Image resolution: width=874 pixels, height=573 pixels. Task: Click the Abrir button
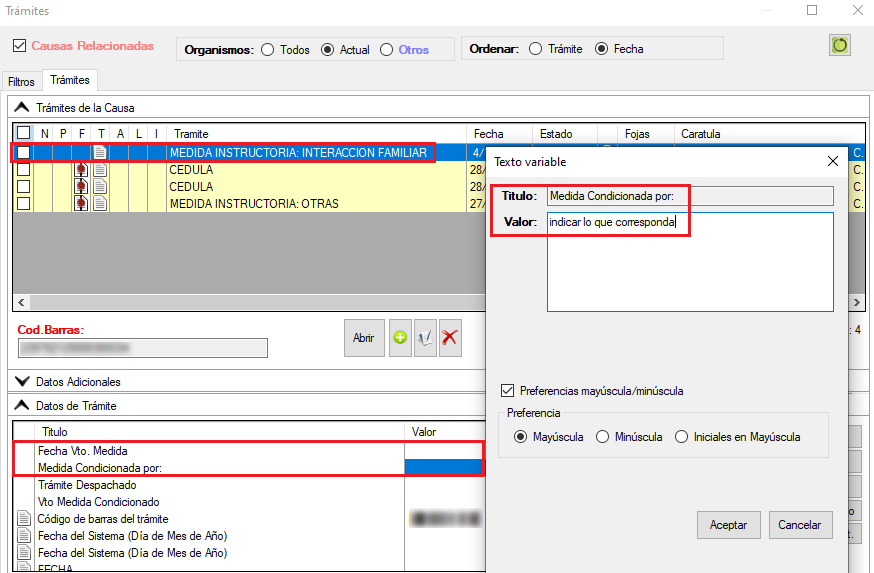tap(363, 338)
